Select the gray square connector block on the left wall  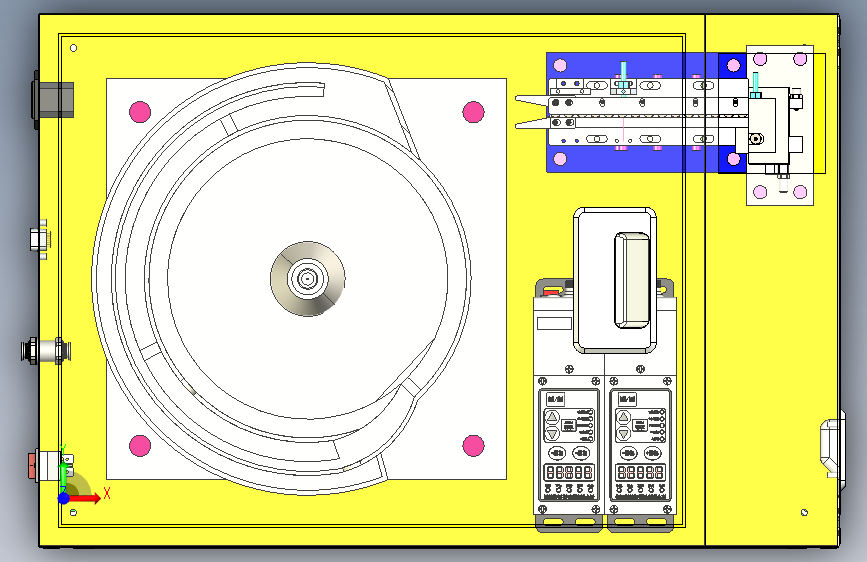pos(54,100)
